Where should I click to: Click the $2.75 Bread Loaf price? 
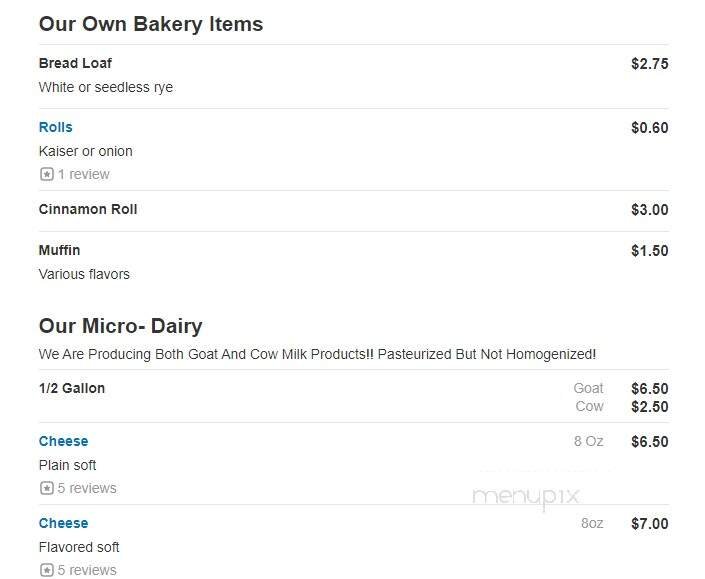[x=649, y=64]
